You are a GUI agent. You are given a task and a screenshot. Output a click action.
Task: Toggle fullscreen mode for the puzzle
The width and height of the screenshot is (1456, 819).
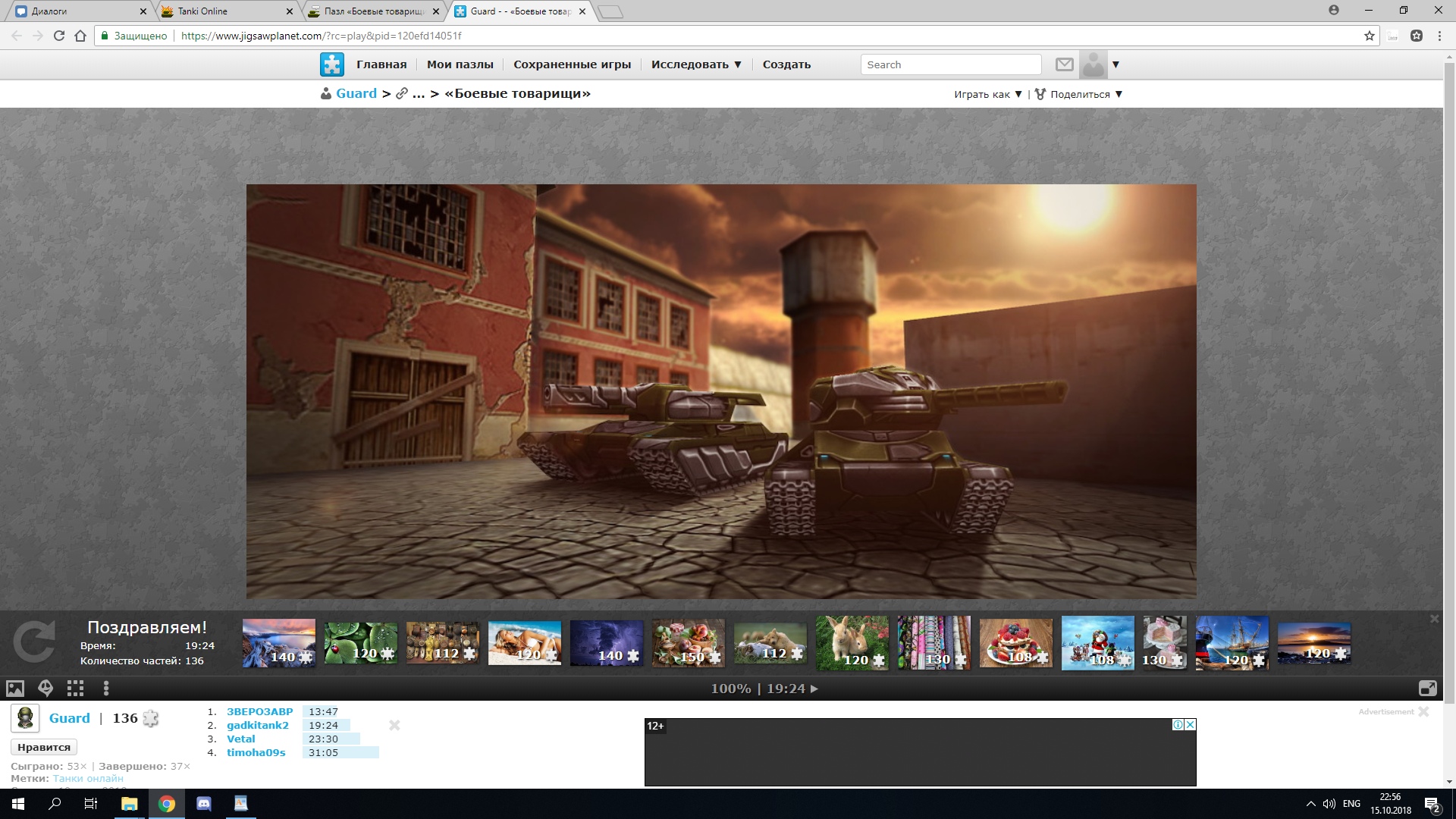click(x=1427, y=689)
